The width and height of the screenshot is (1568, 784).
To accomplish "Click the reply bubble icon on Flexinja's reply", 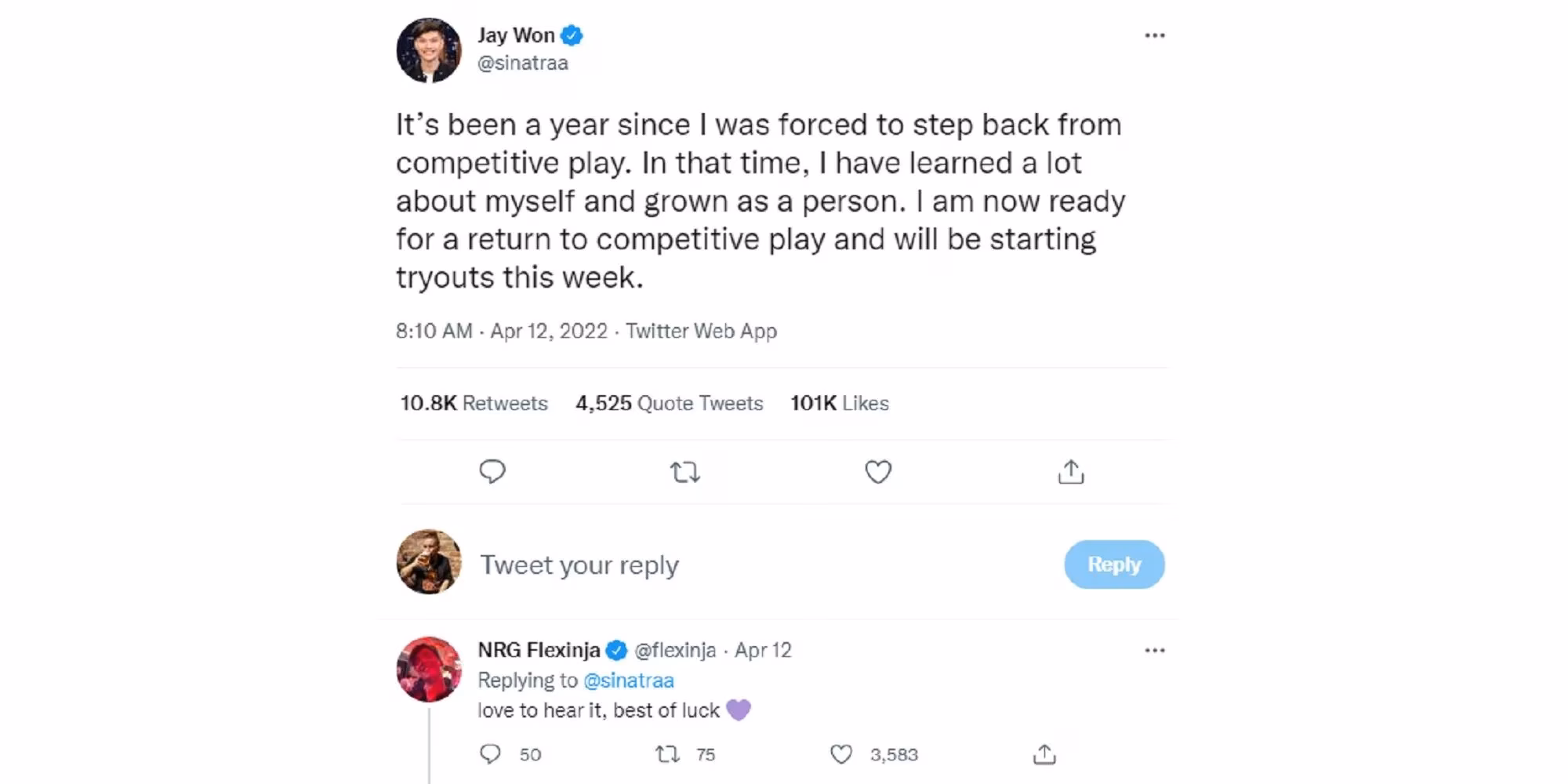I will point(491,754).
